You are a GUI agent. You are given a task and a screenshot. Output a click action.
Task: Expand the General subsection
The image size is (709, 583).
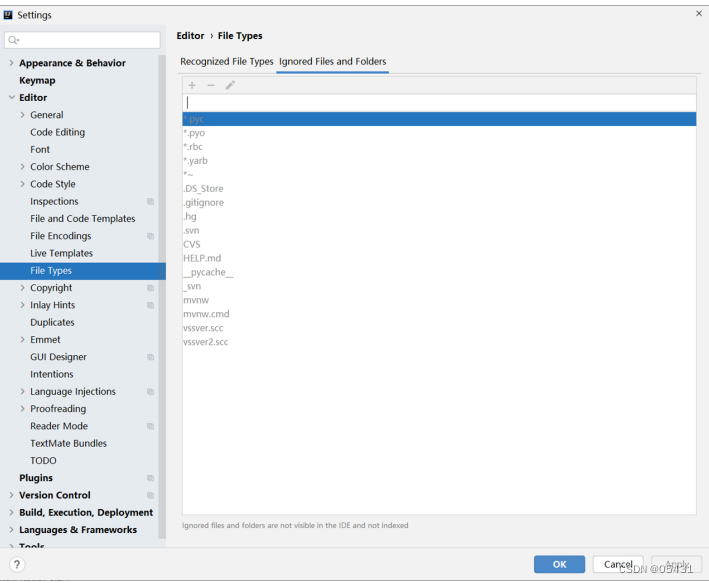(23, 115)
